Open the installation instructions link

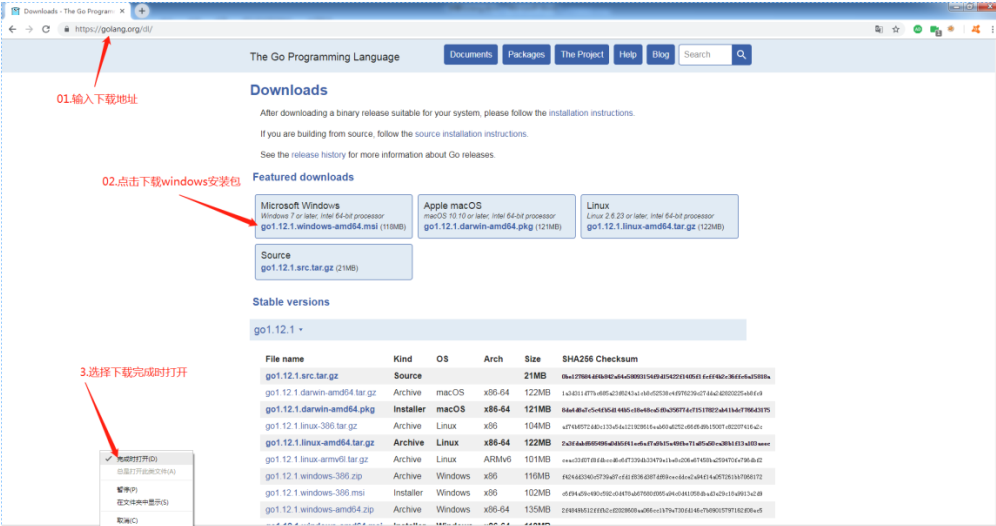click(591, 113)
